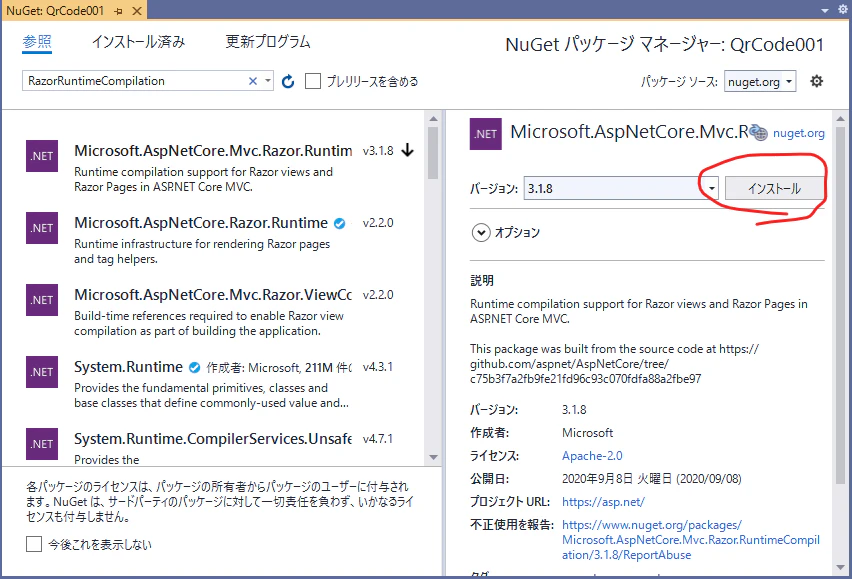This screenshot has width=852, height=579.
Task: Switch to インストール済み tab
Action: (139, 41)
